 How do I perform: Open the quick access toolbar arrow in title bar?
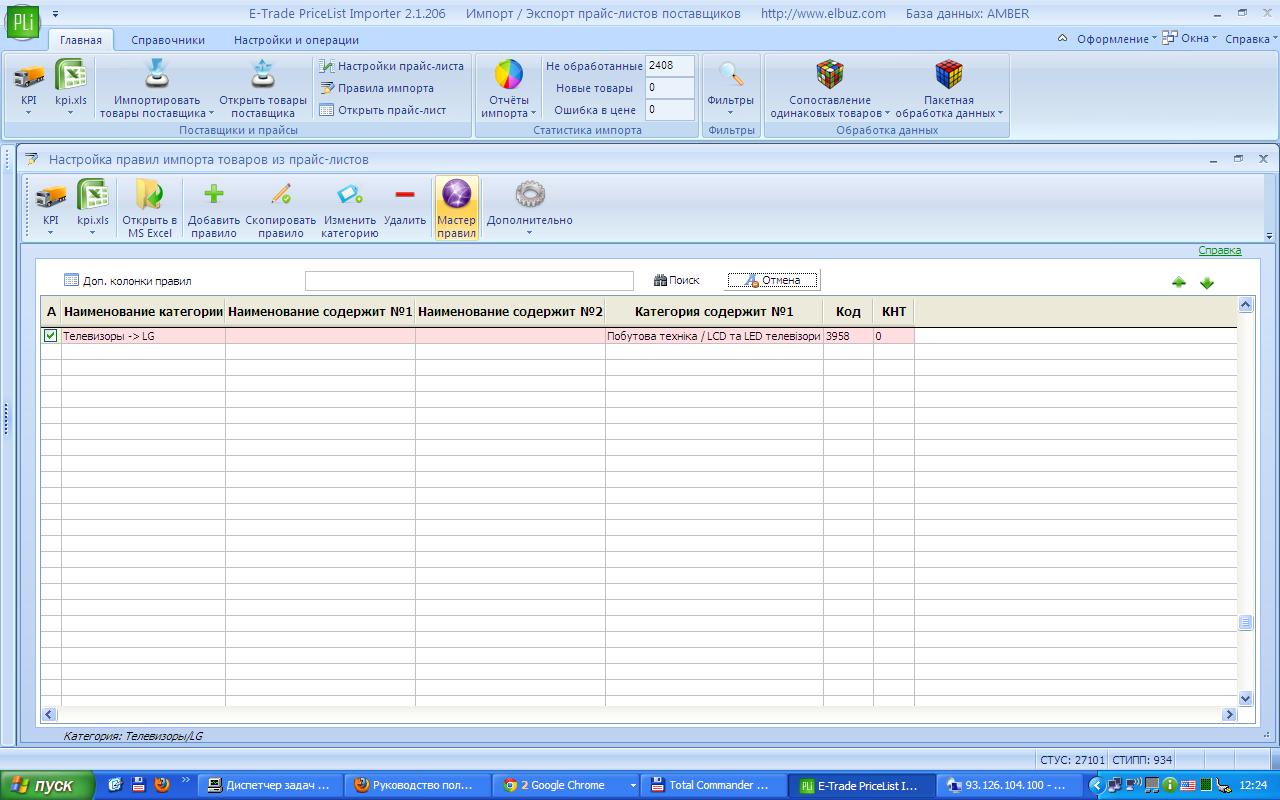tap(55, 14)
